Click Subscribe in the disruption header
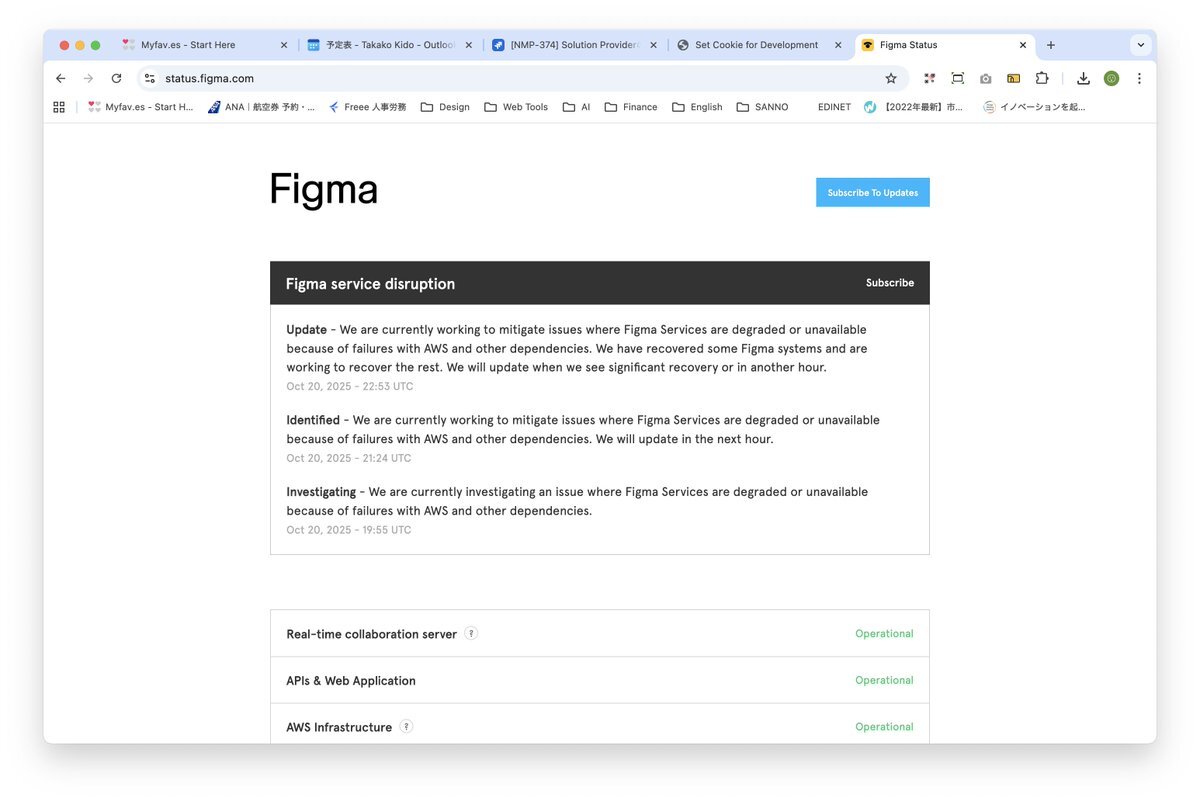Image resolution: width=1200 pixels, height=801 pixels. coord(890,283)
